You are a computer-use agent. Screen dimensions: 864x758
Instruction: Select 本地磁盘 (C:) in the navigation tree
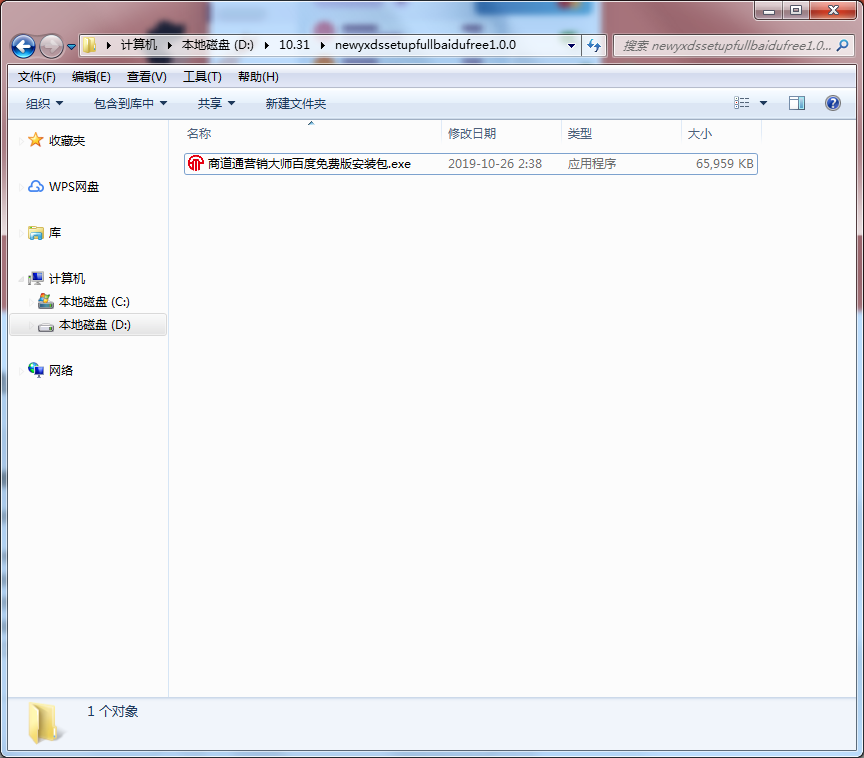tap(94, 302)
